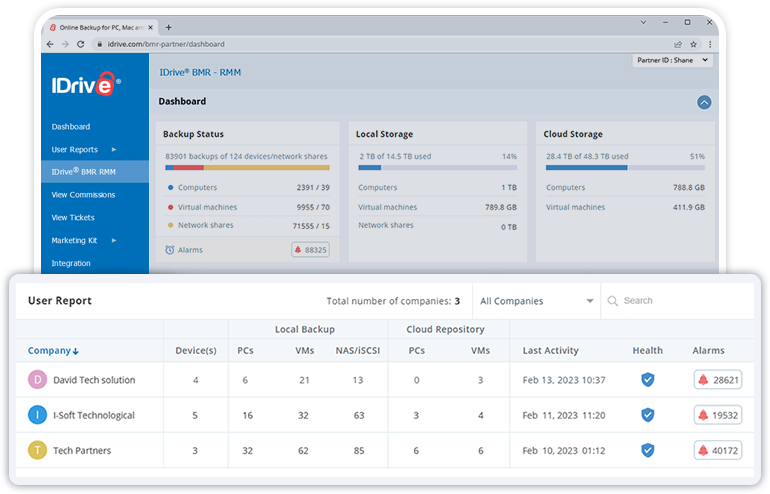770x494 pixels.
Task: Click the Backup Status colored progress bar
Action: point(248,168)
